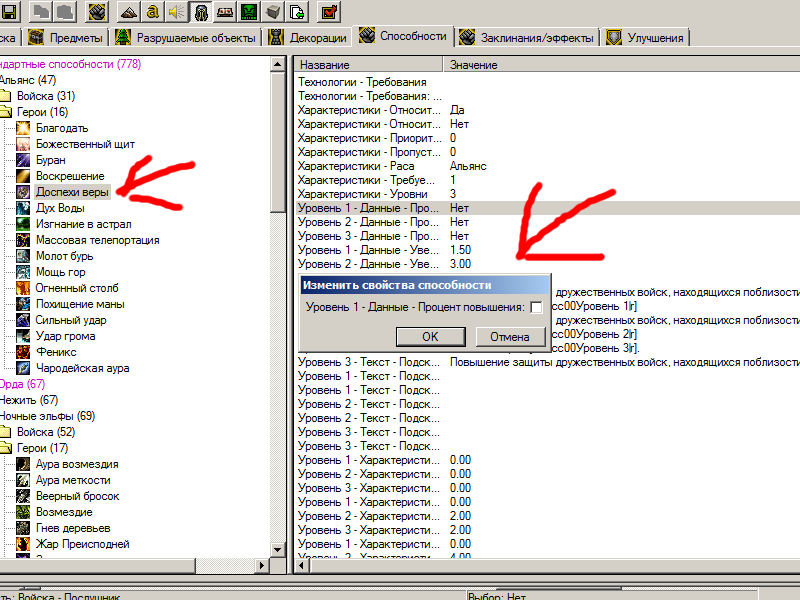Click the ability tree vertical scrollbar thumb

pos(278,142)
